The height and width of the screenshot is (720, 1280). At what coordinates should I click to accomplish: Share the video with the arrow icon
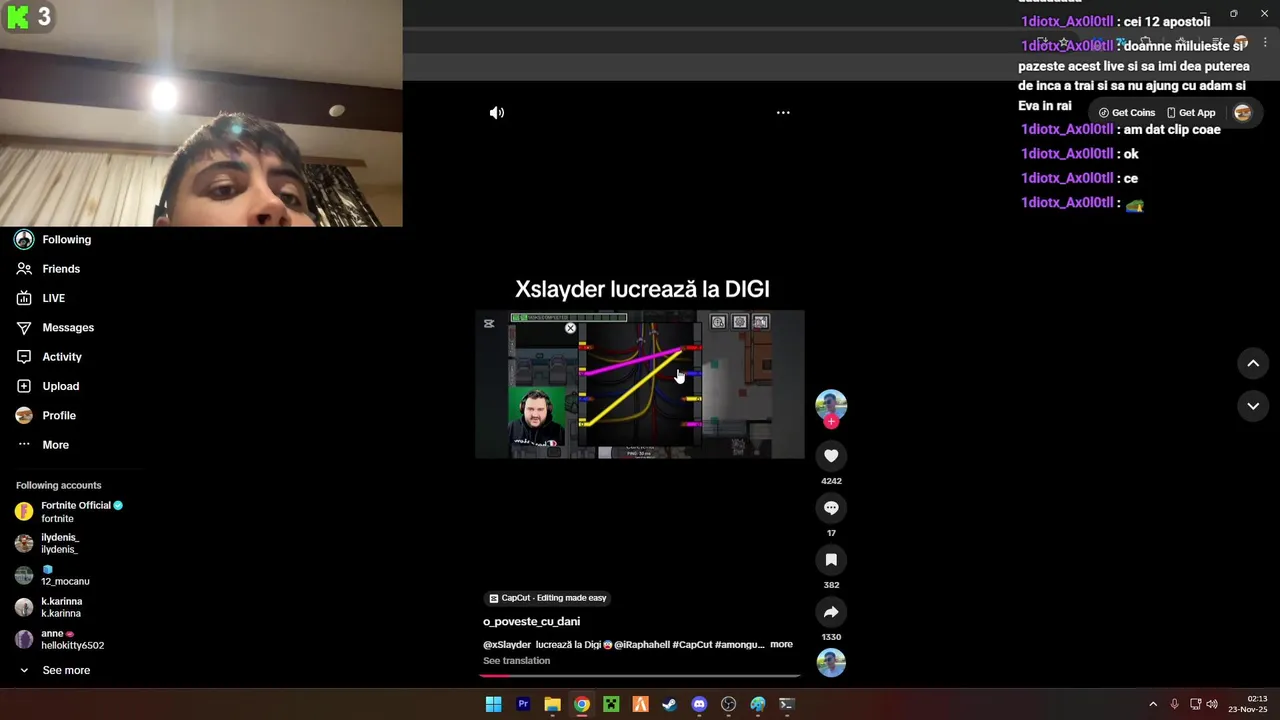pos(831,612)
